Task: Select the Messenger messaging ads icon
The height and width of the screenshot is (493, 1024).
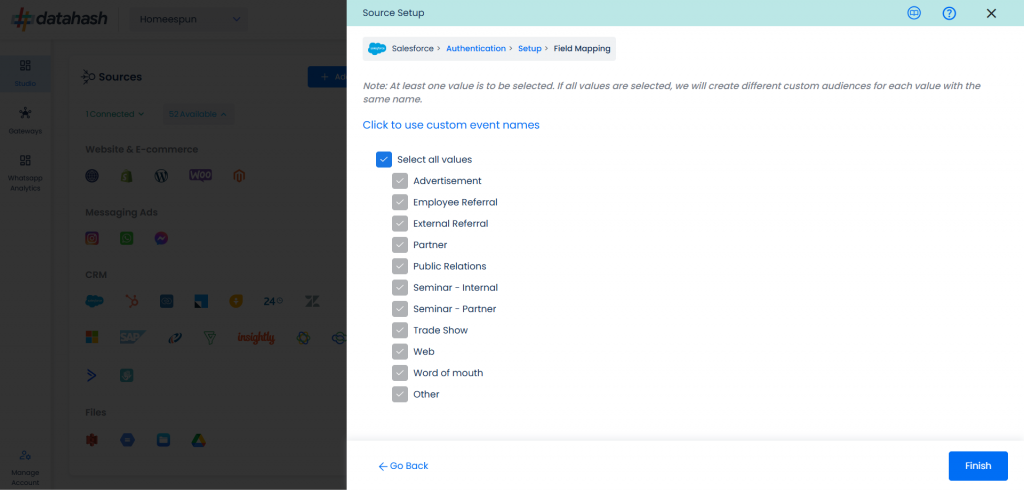Action: tap(161, 238)
